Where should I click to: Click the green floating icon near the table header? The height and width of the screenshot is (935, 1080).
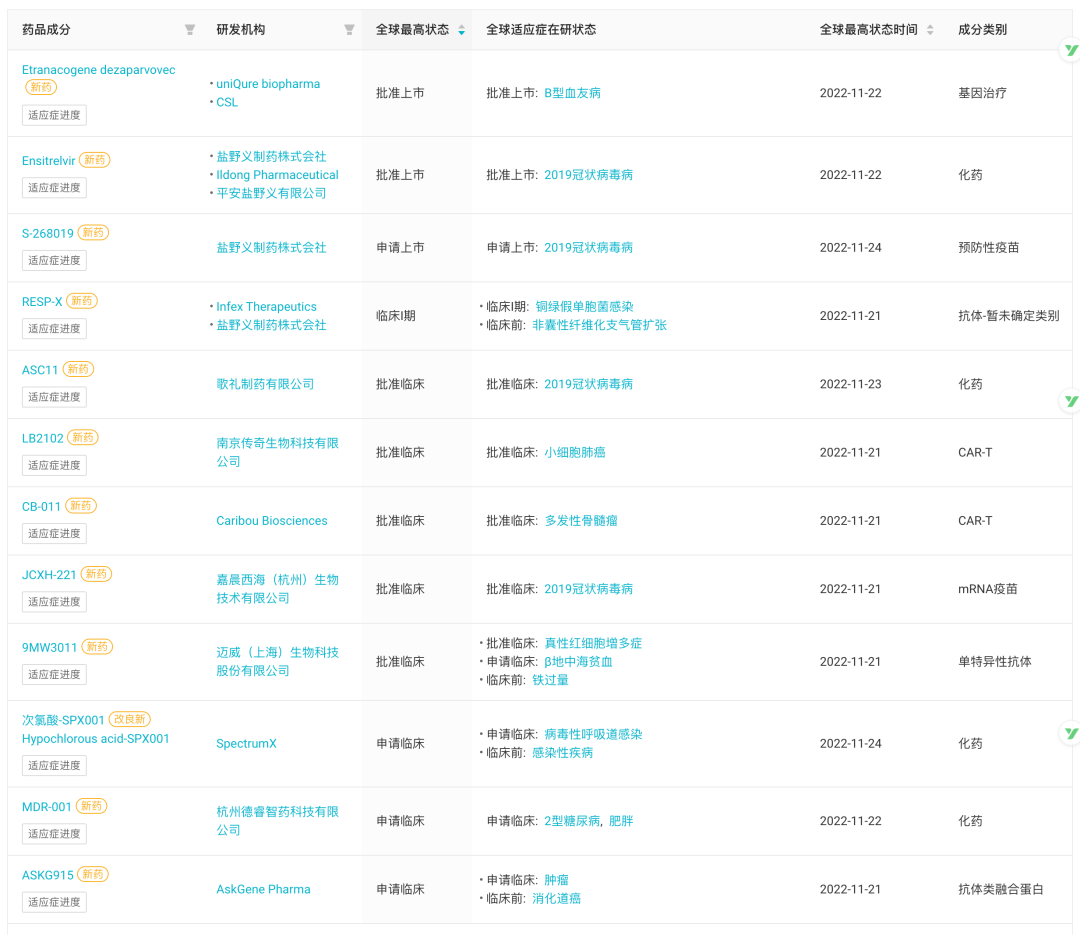1070,49
